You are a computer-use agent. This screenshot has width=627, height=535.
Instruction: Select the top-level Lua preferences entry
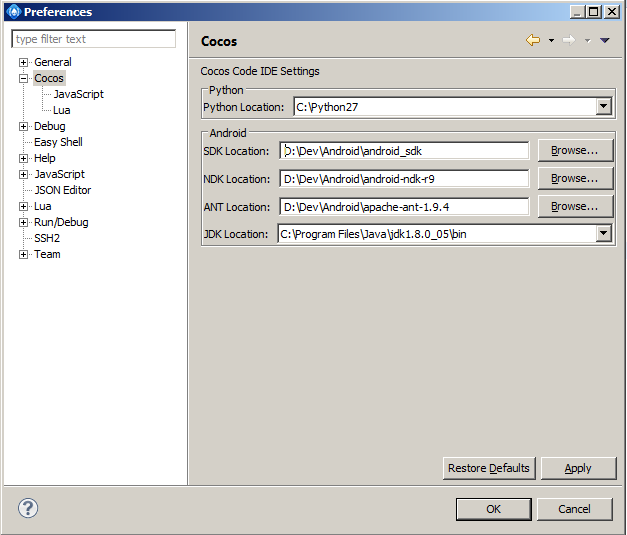[42, 206]
